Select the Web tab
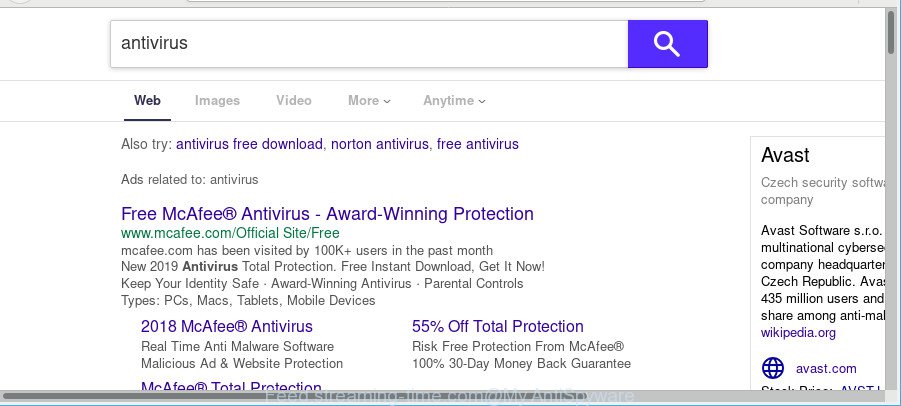901x406 pixels. pos(147,100)
